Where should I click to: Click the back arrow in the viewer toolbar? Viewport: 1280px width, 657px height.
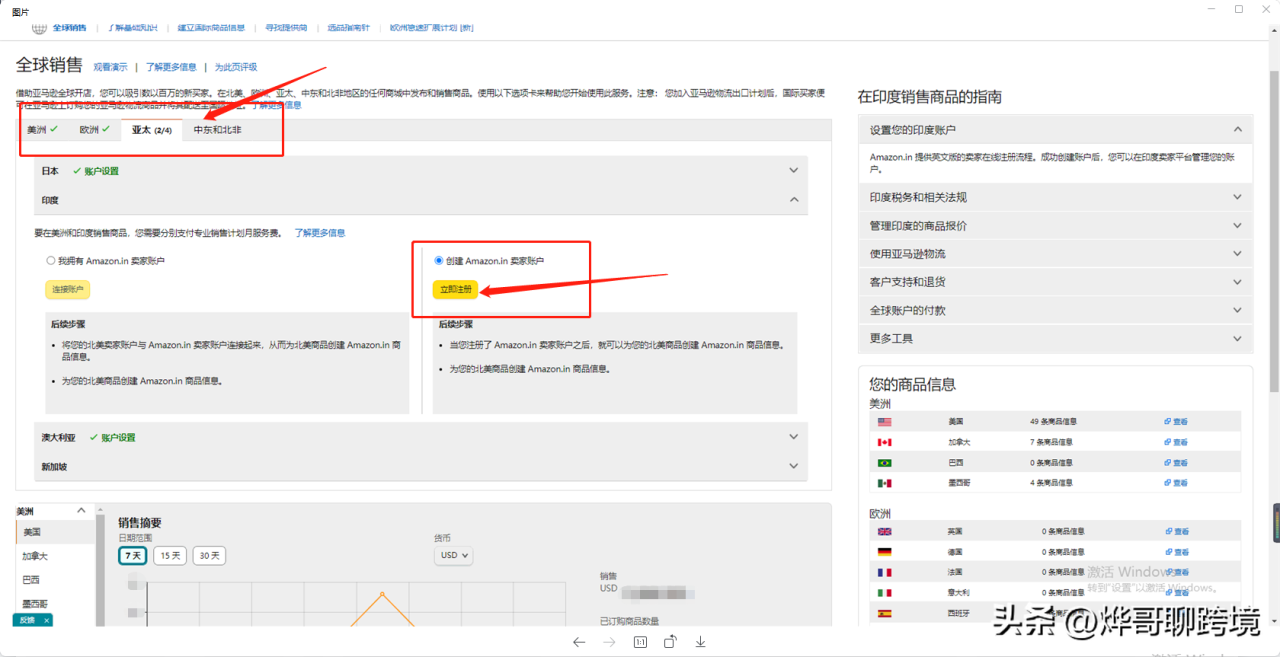[580, 642]
